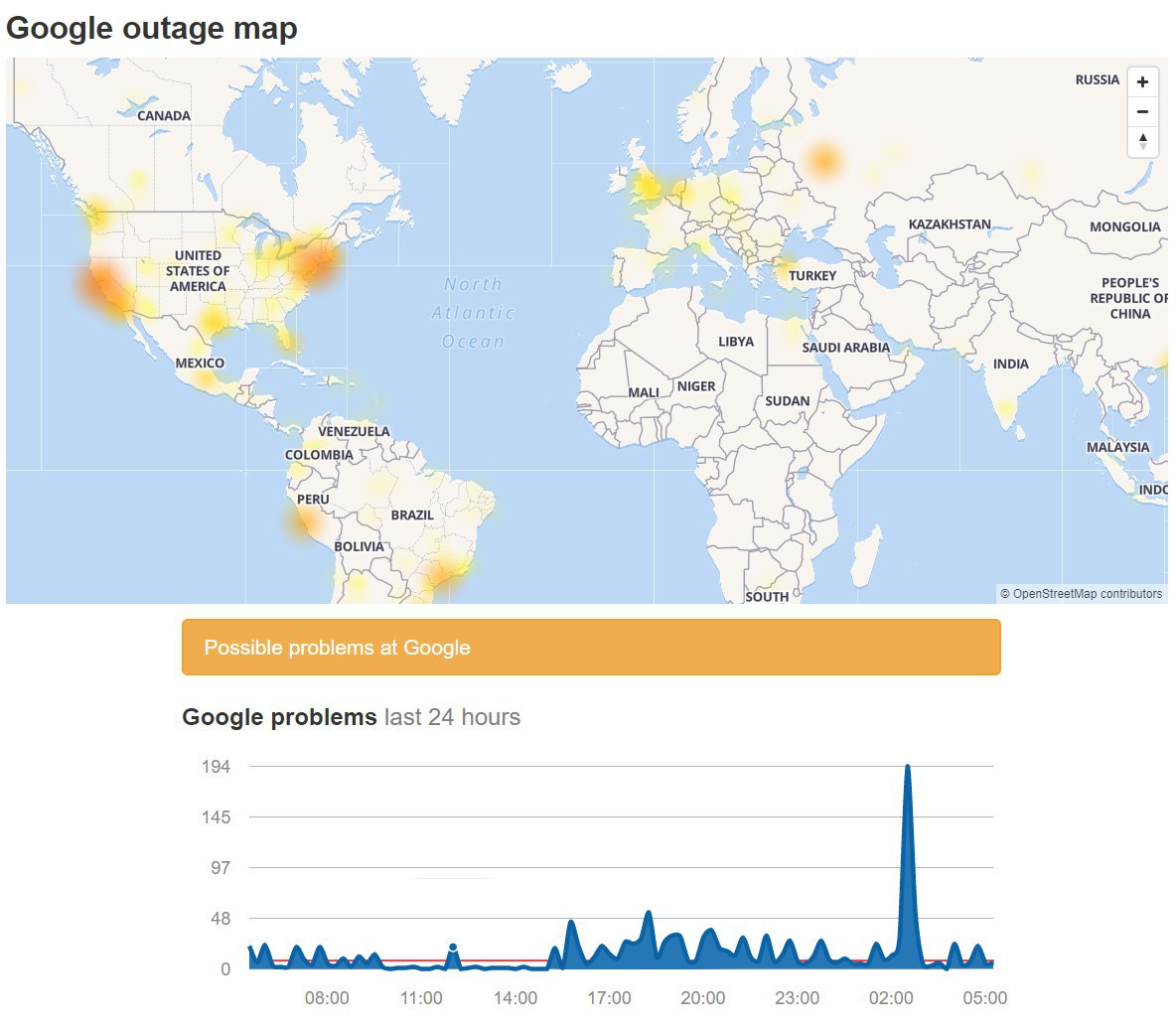Click the RUSSIA label on the map
This screenshot has height=1033, width=1176.
pos(1097,79)
